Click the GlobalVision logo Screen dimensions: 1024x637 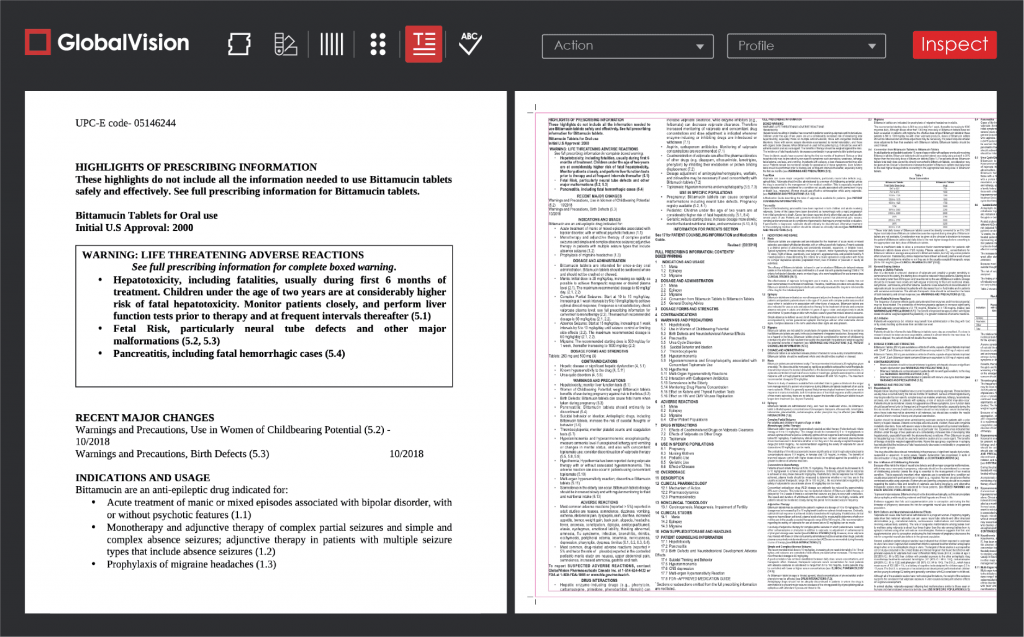coord(107,43)
